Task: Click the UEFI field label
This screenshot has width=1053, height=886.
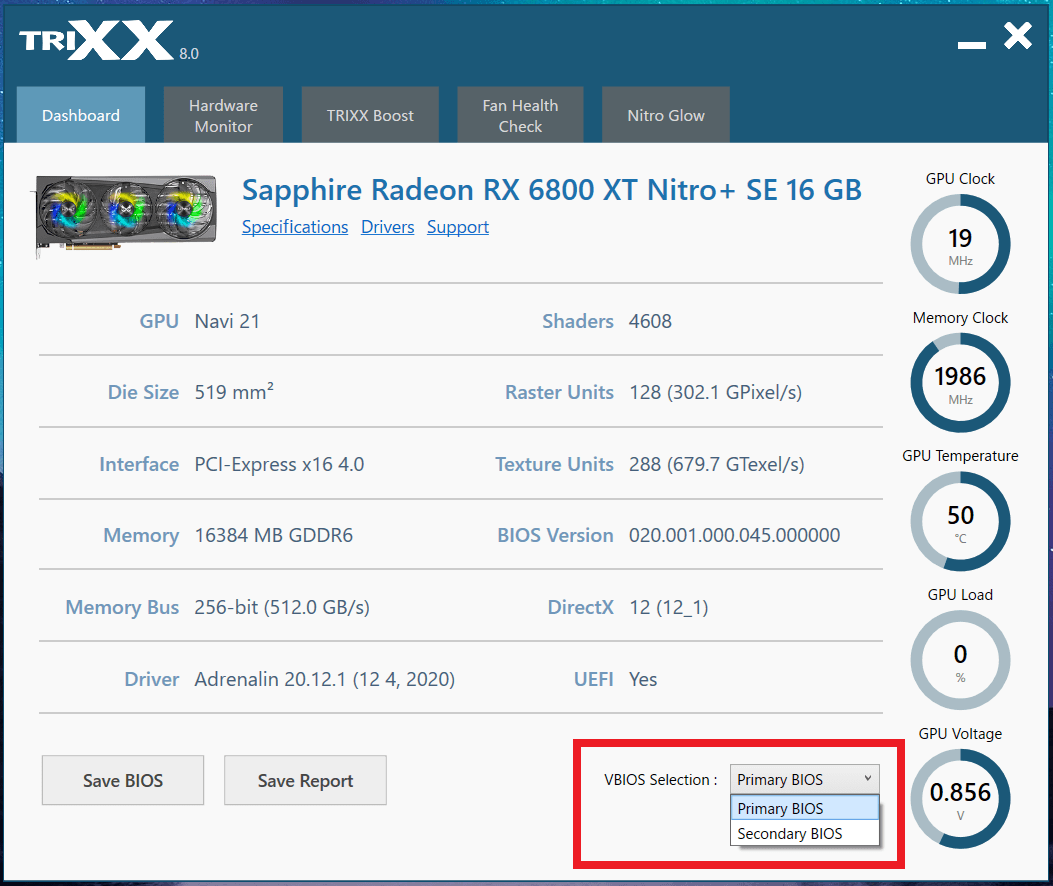Action: [594, 679]
